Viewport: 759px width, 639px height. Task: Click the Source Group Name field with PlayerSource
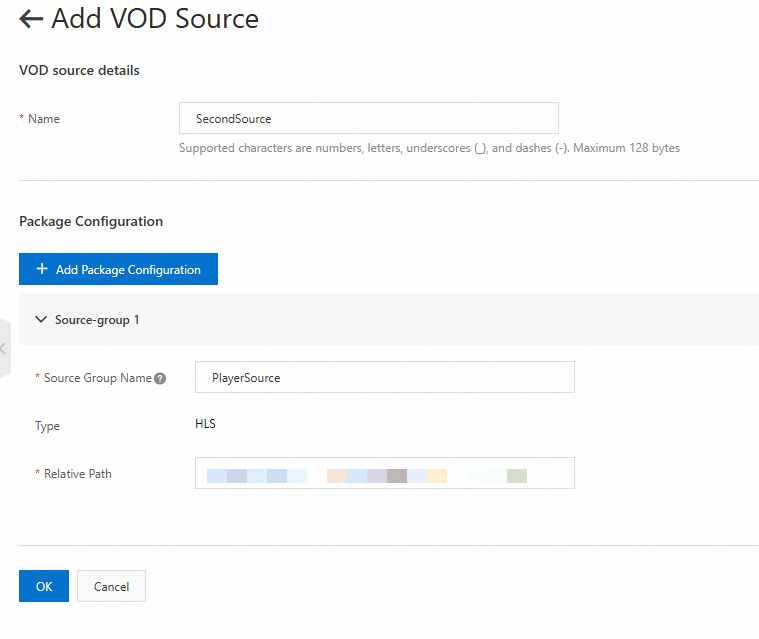coord(384,377)
